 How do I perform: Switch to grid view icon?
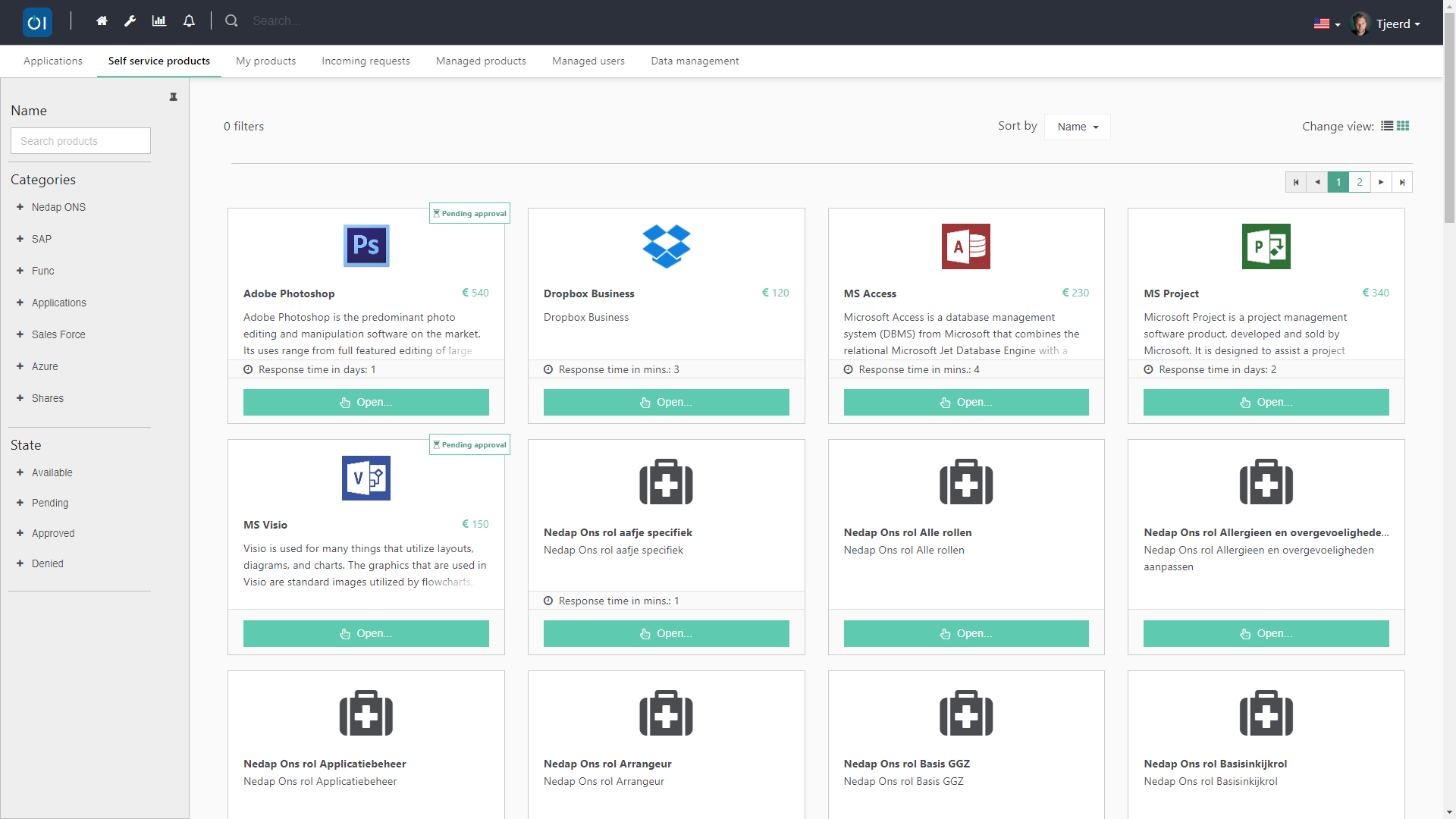point(1403,126)
